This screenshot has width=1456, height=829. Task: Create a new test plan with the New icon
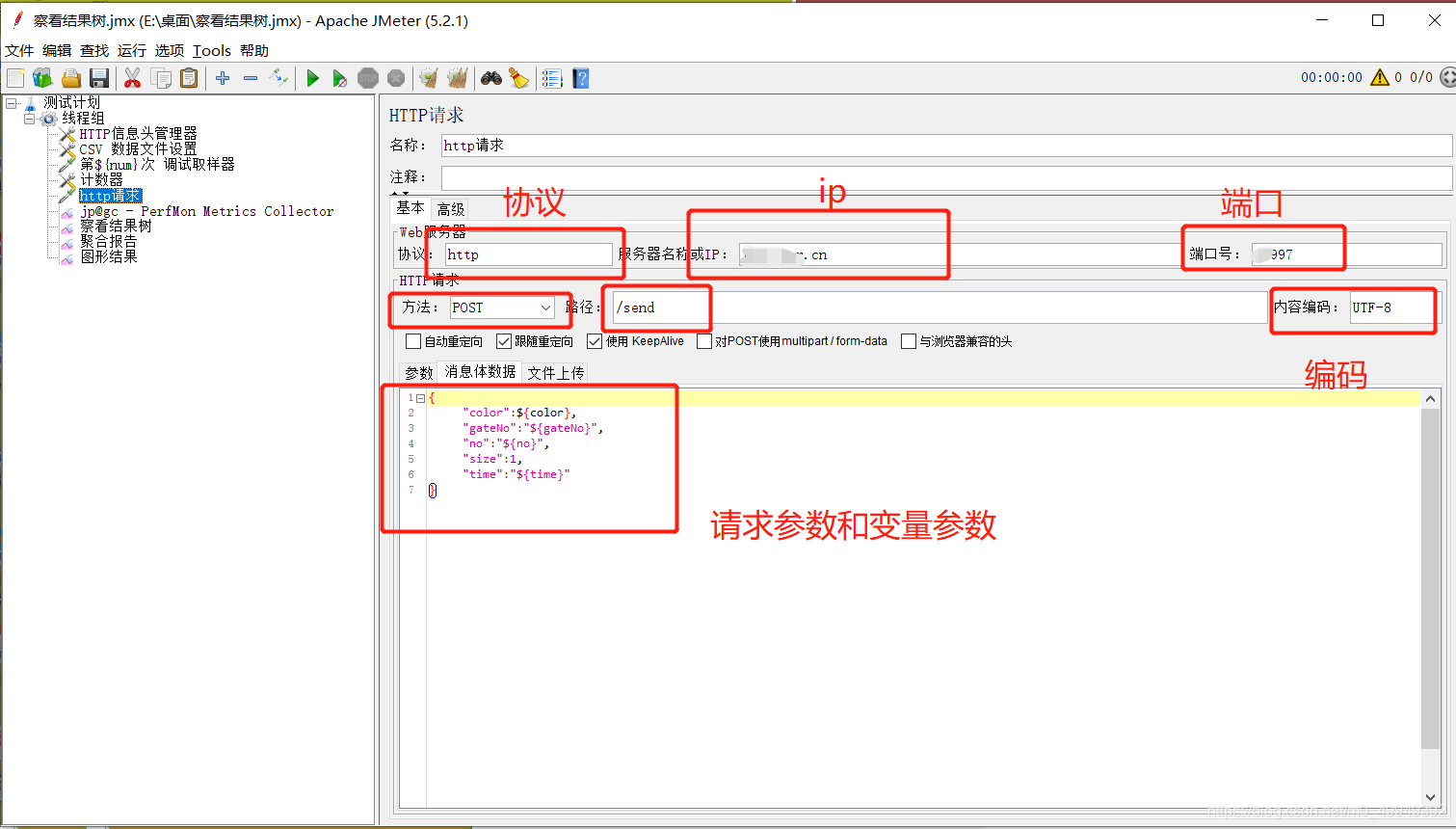[15, 78]
